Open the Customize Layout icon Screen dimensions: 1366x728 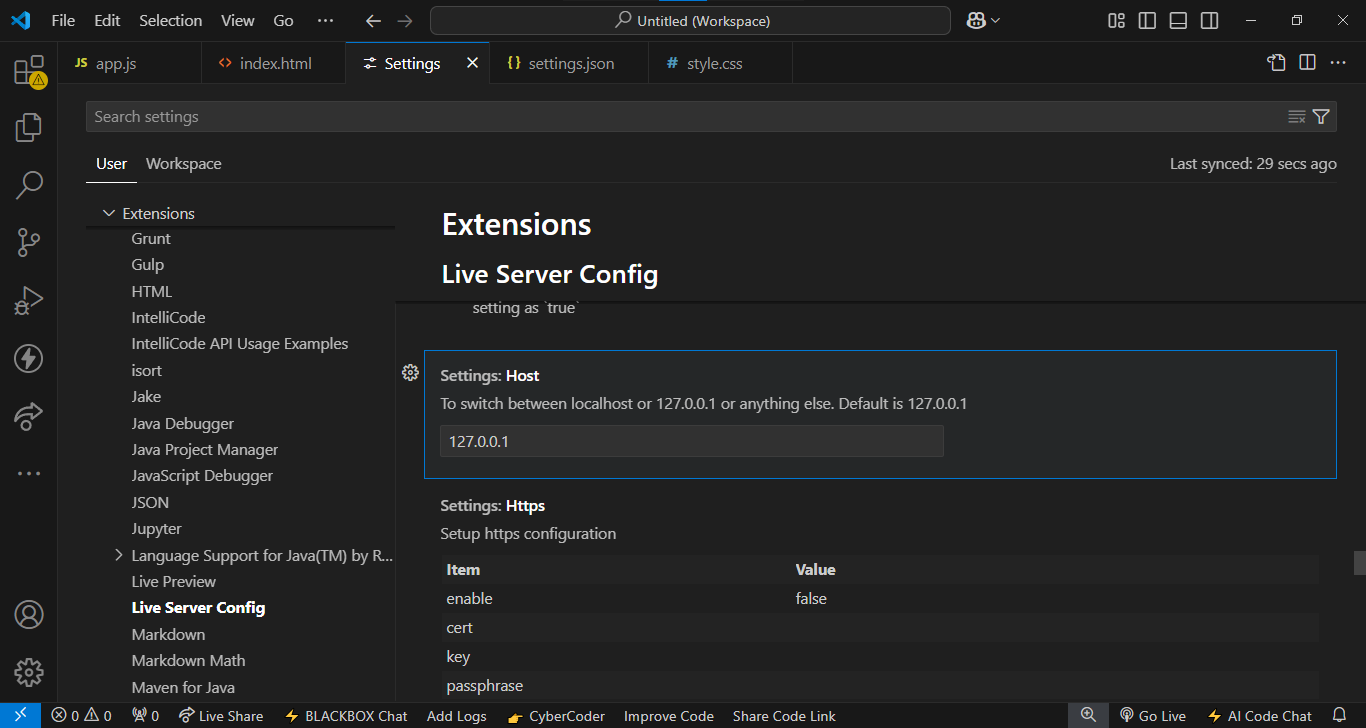coord(1117,20)
